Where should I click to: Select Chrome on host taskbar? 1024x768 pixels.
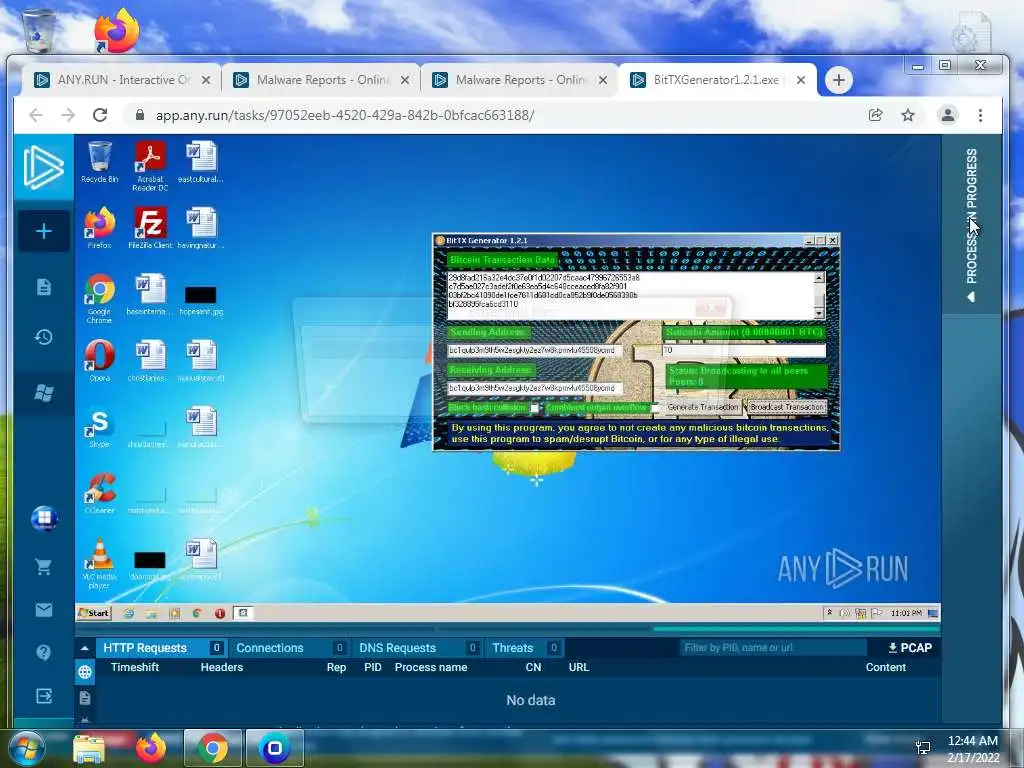tap(213, 748)
